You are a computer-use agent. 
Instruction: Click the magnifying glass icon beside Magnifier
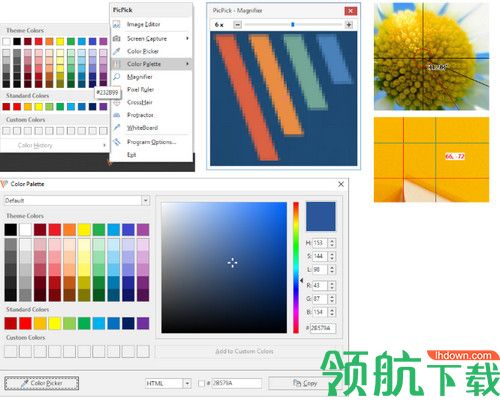(116, 77)
